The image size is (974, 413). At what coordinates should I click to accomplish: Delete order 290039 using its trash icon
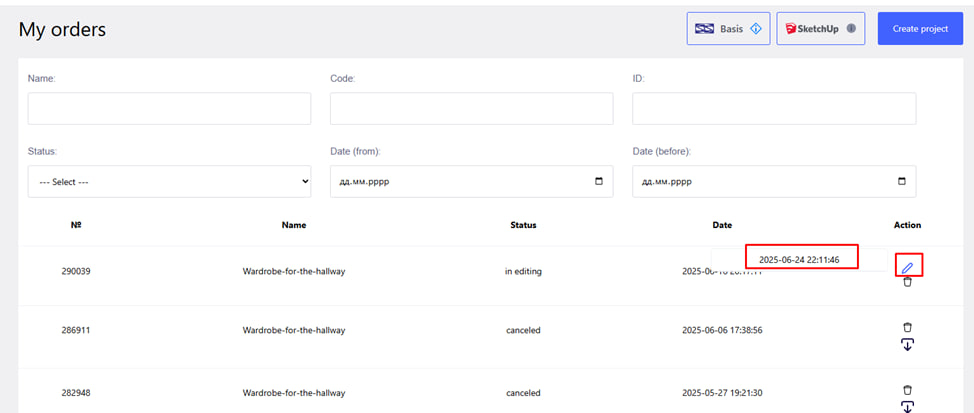tap(907, 282)
